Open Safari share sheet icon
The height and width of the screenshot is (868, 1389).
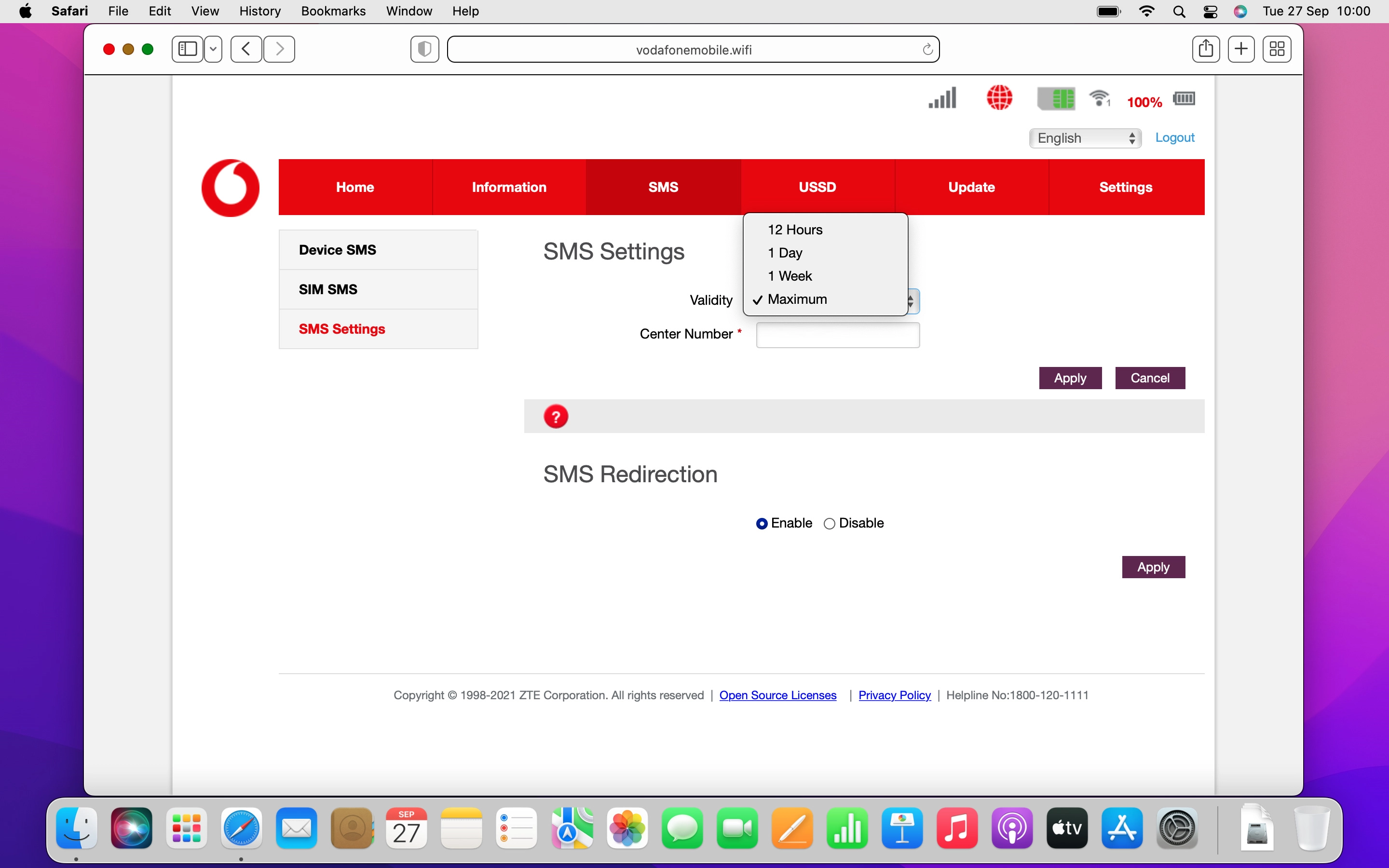click(x=1205, y=49)
